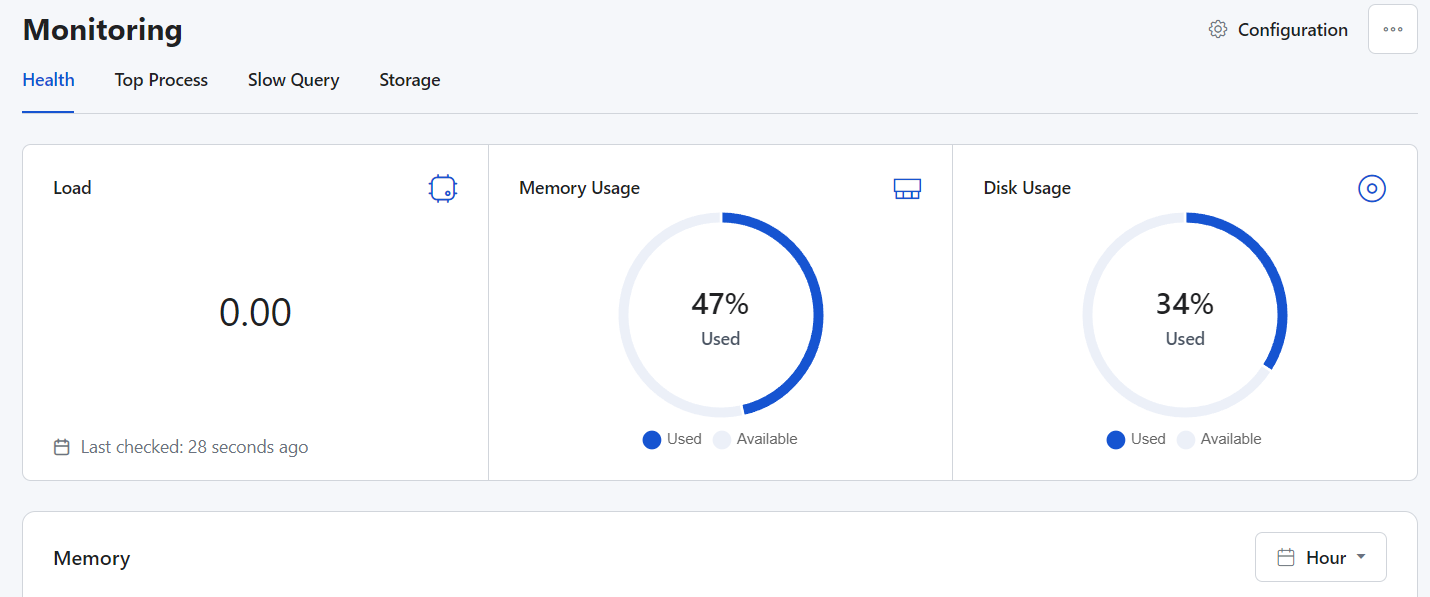Click the calendar icon beside Last checked
The image size is (1430, 597).
click(62, 447)
